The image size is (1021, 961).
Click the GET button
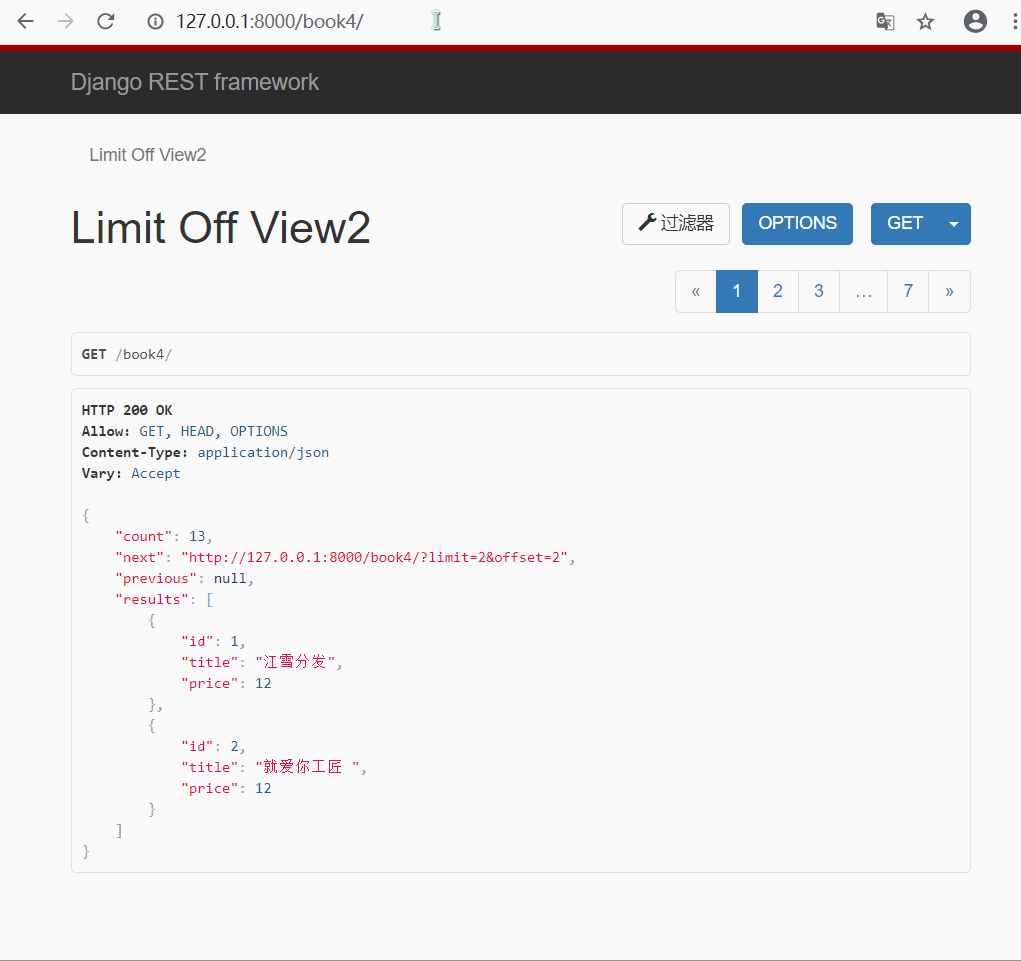pos(905,224)
